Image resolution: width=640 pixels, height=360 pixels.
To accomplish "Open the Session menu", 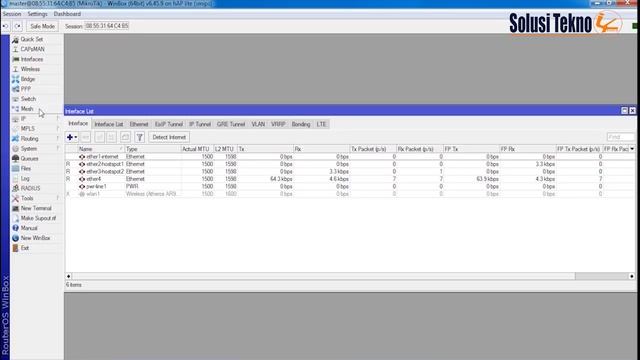I will click(x=12, y=14).
